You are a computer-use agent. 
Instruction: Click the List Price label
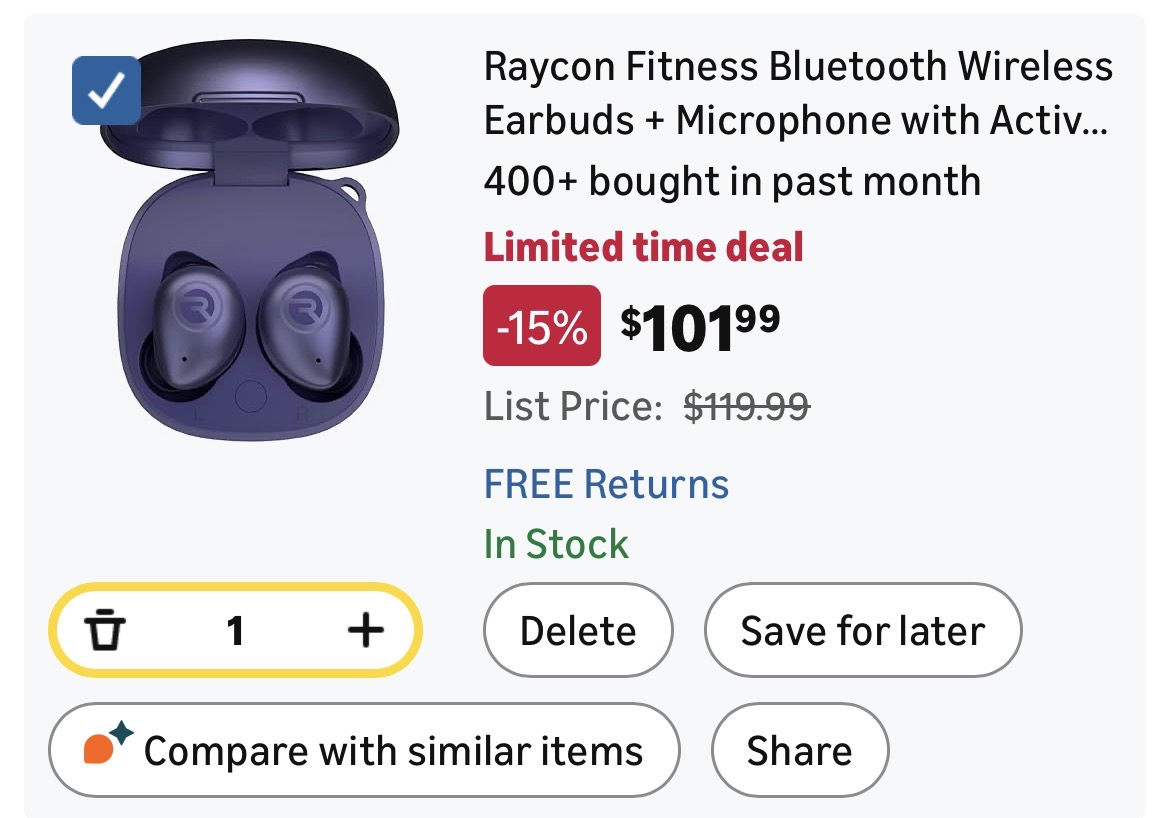[573, 407]
